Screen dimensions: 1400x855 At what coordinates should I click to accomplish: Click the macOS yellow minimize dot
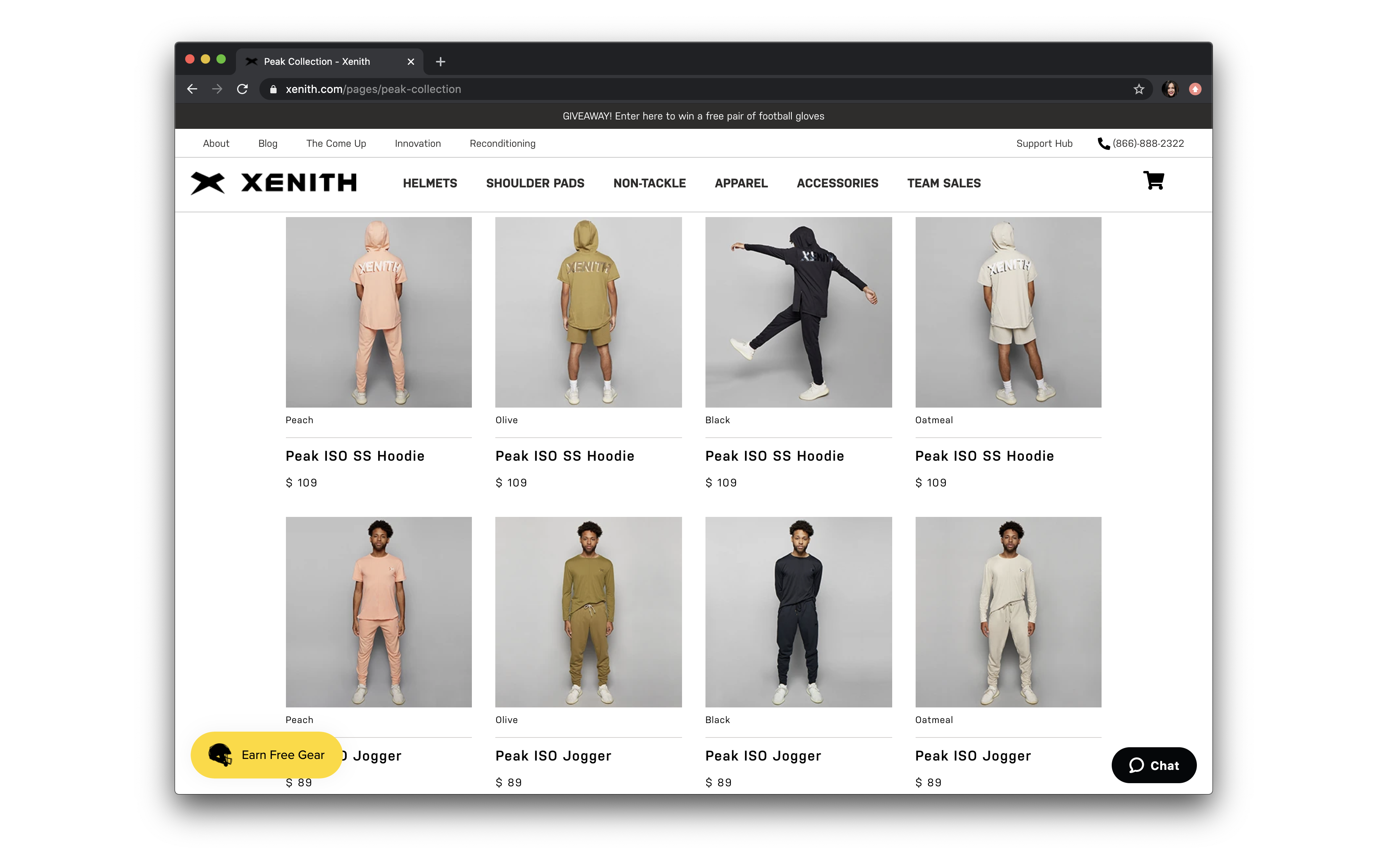click(205, 59)
